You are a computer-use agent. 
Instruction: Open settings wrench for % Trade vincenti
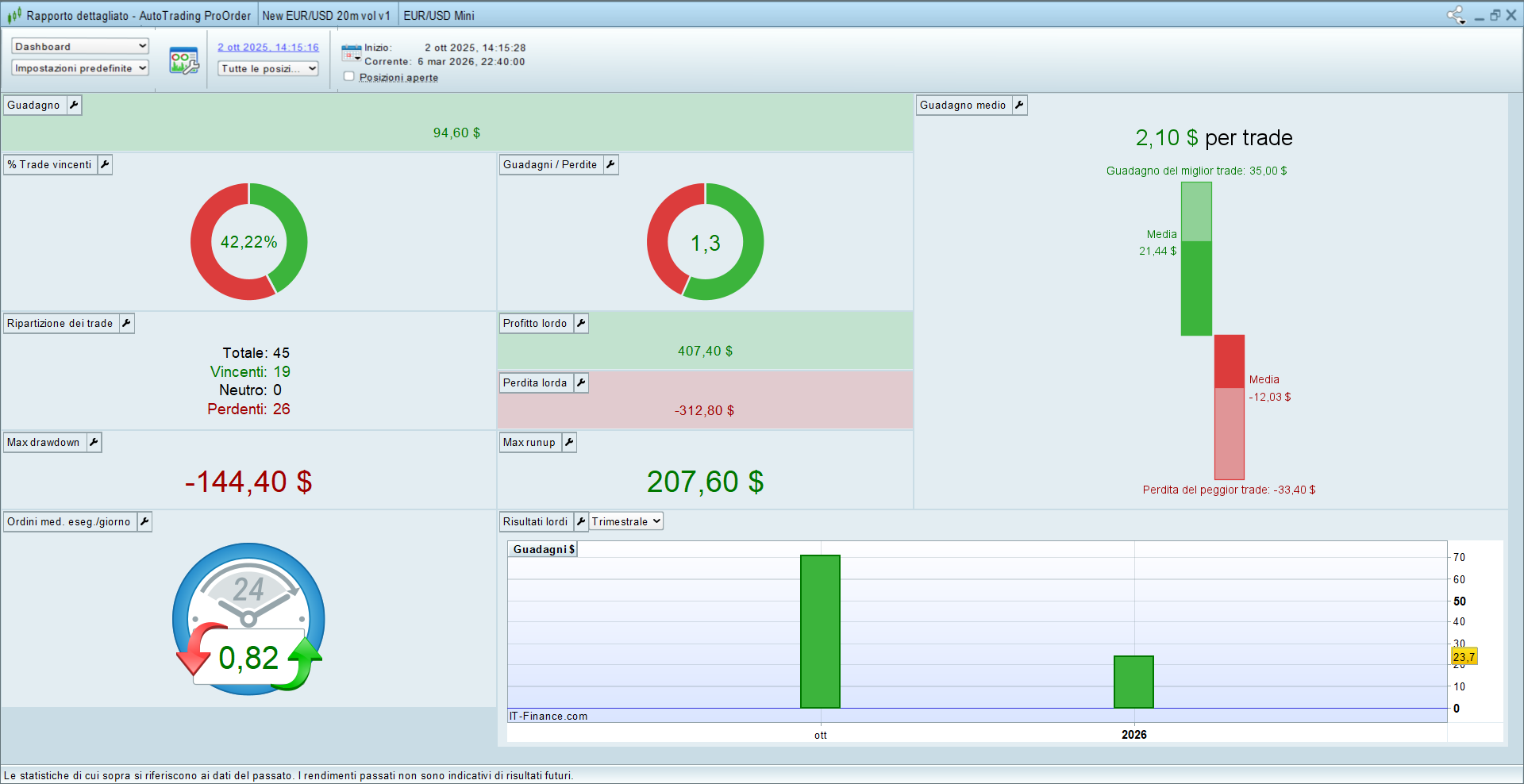tap(105, 164)
